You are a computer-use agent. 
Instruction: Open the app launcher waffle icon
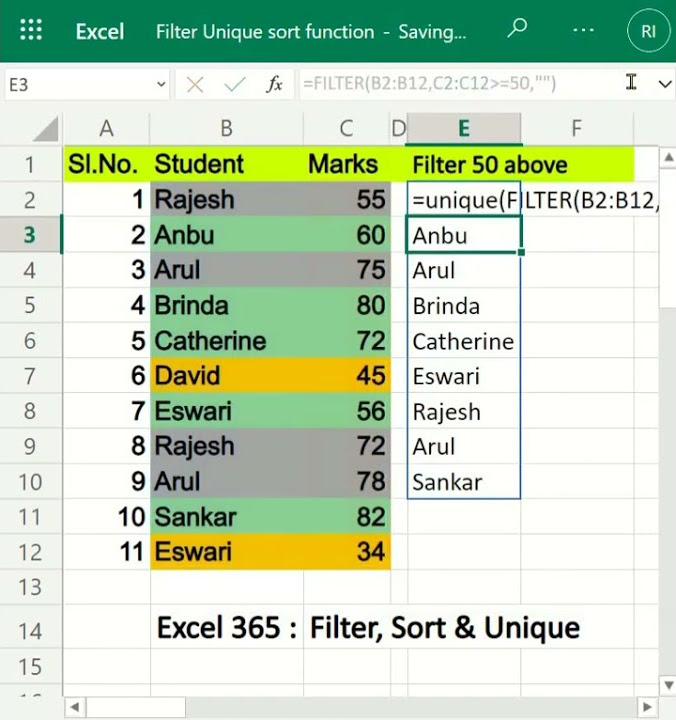click(x=31, y=30)
